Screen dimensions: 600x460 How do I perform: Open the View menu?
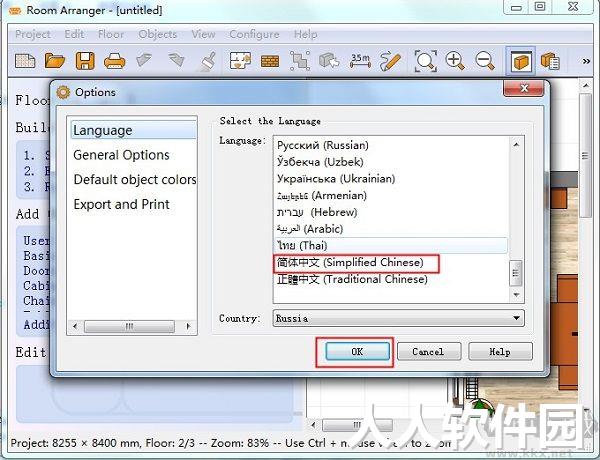tap(203, 34)
